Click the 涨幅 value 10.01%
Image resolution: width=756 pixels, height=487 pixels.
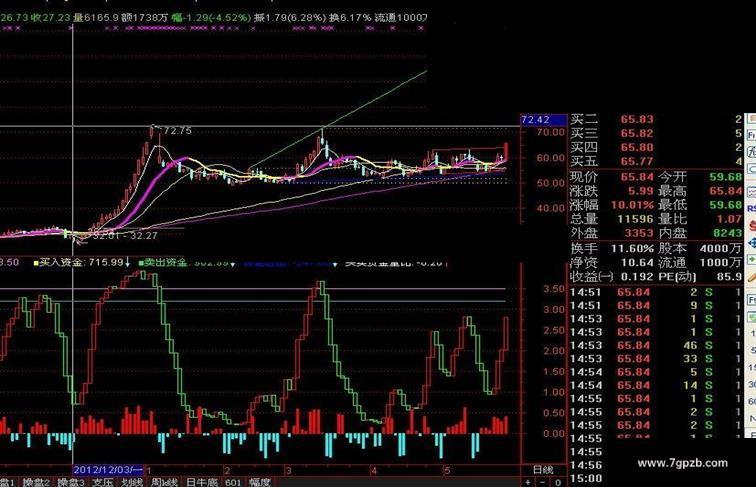point(633,205)
